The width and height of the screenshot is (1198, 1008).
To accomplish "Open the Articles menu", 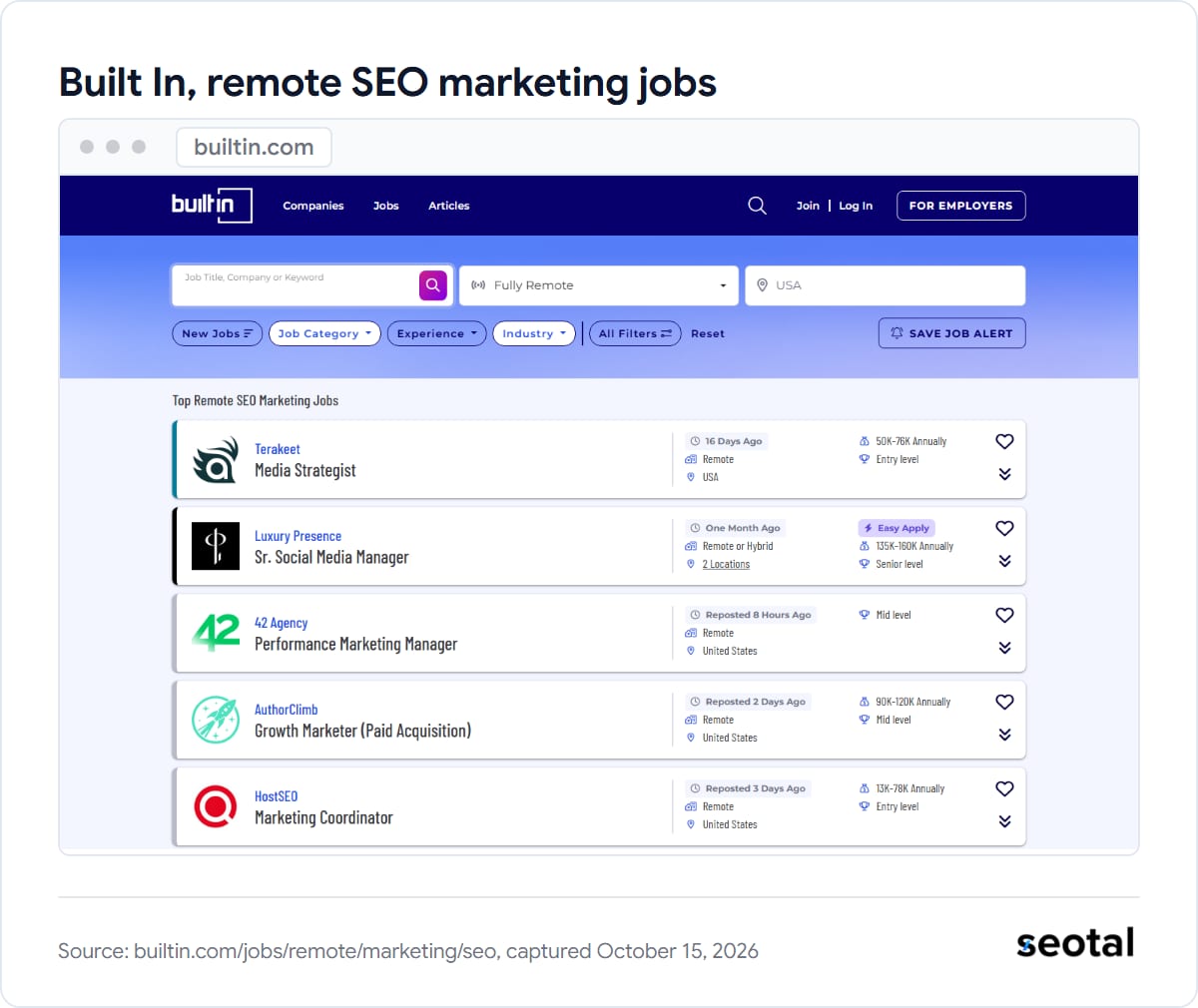I will (x=449, y=206).
